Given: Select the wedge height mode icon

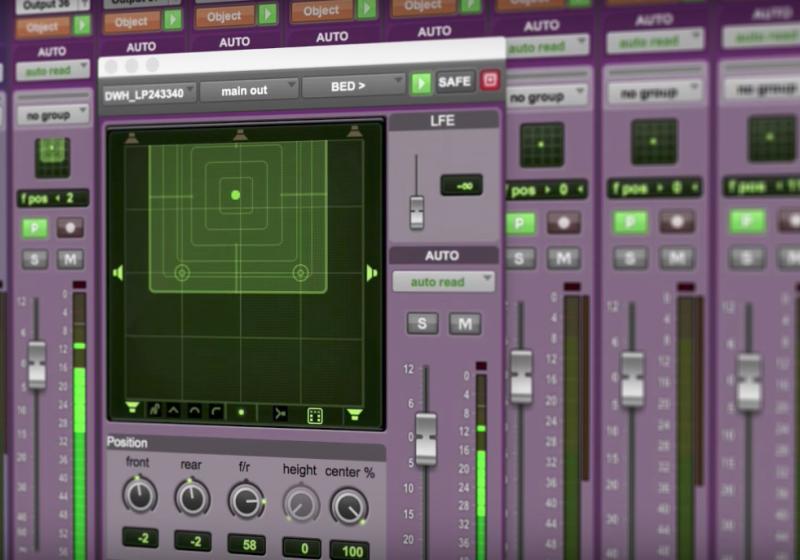Looking at the screenshot, I should (x=173, y=410).
